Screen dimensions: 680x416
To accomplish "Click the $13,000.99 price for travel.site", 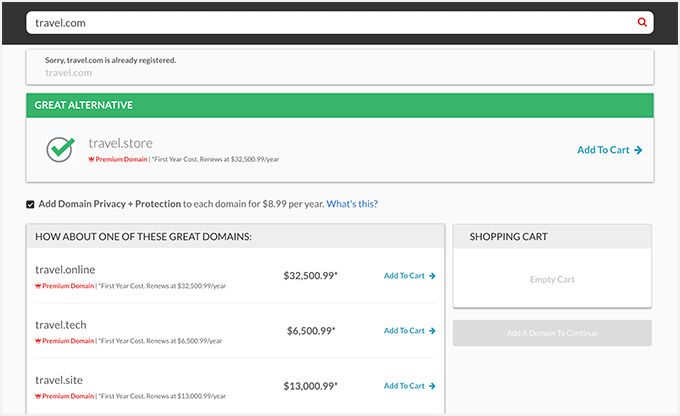I will point(310,386).
